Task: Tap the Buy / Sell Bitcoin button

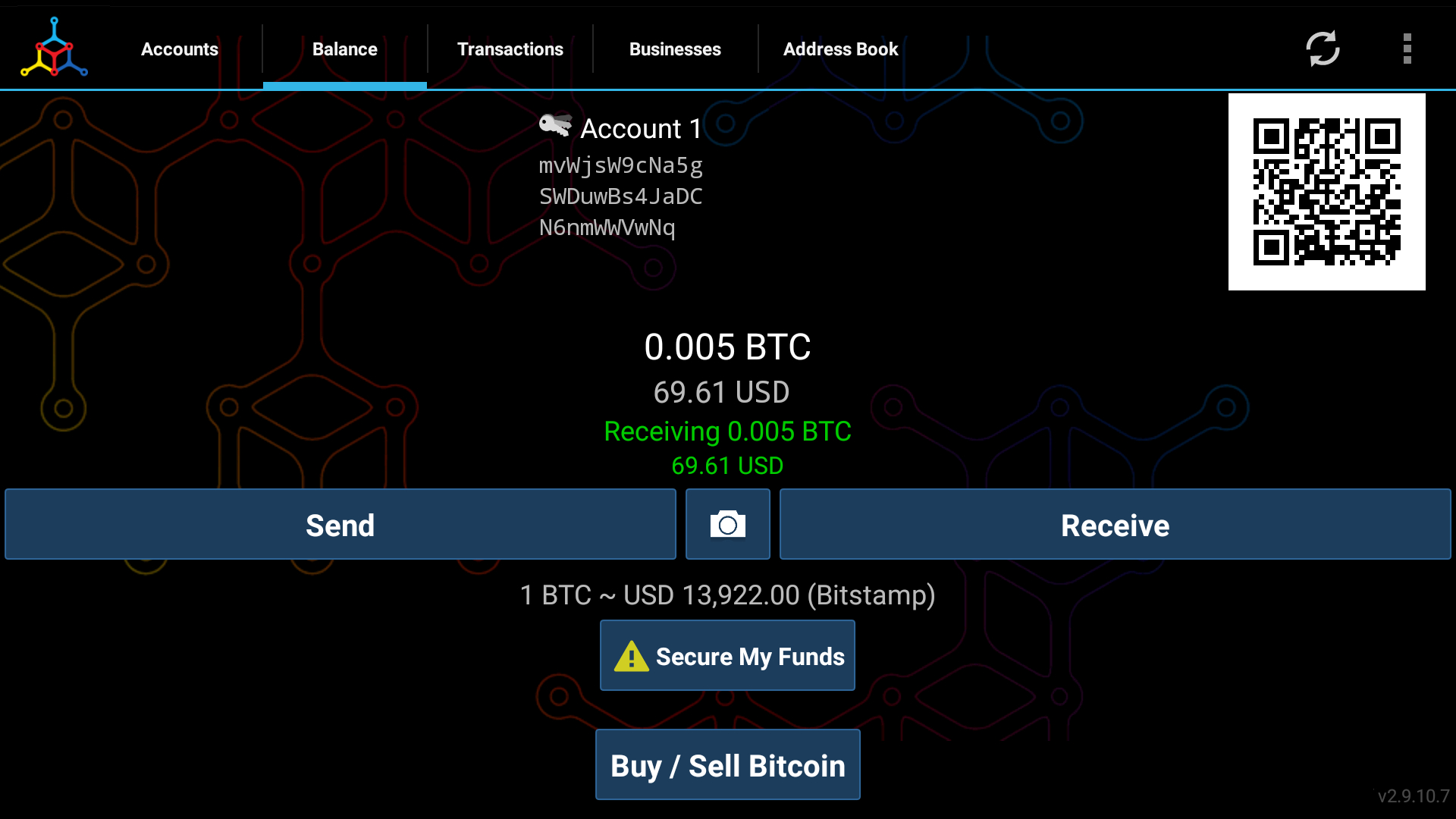Action: 728,765
